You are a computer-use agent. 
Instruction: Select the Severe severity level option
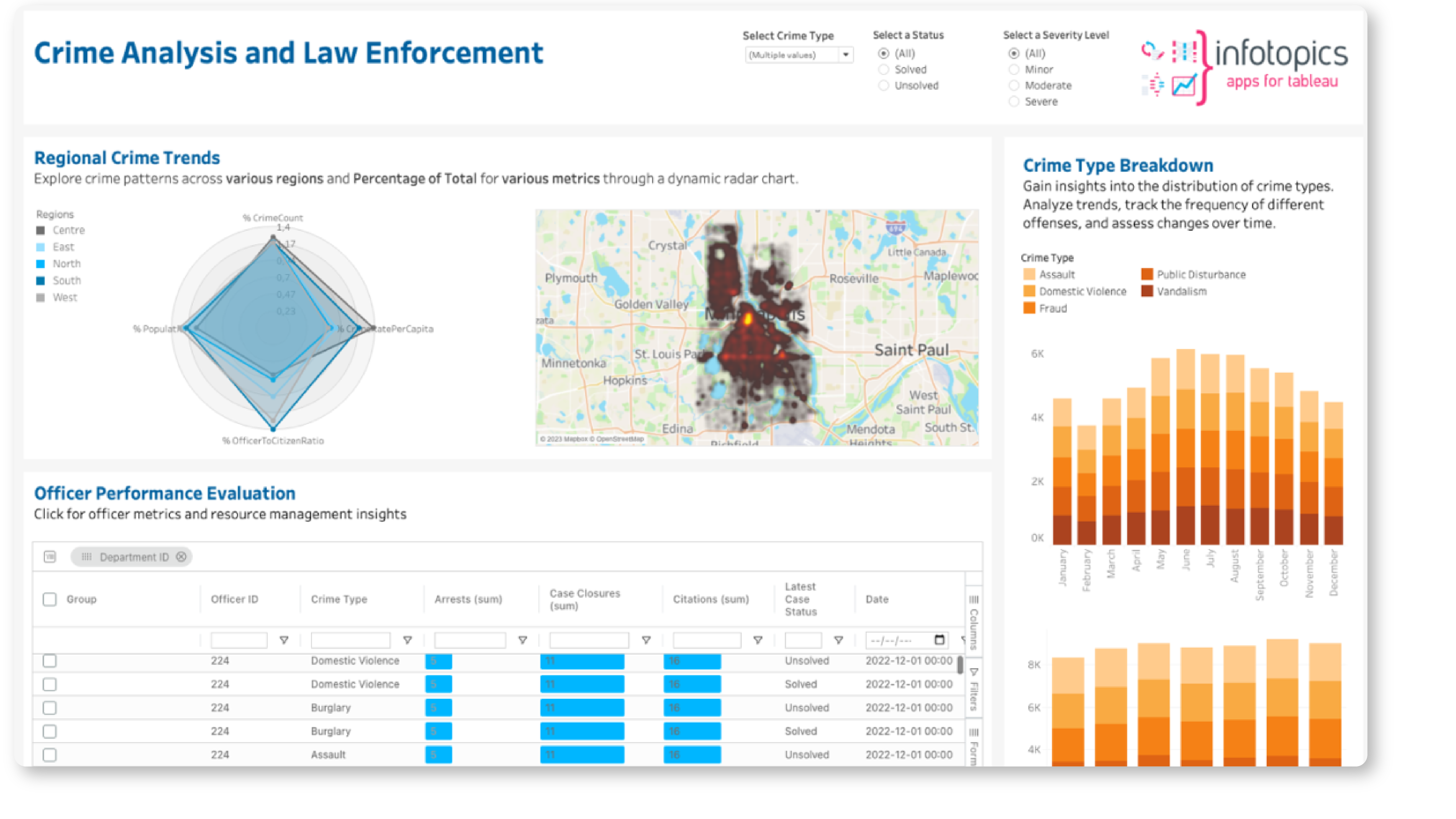coord(1014,102)
